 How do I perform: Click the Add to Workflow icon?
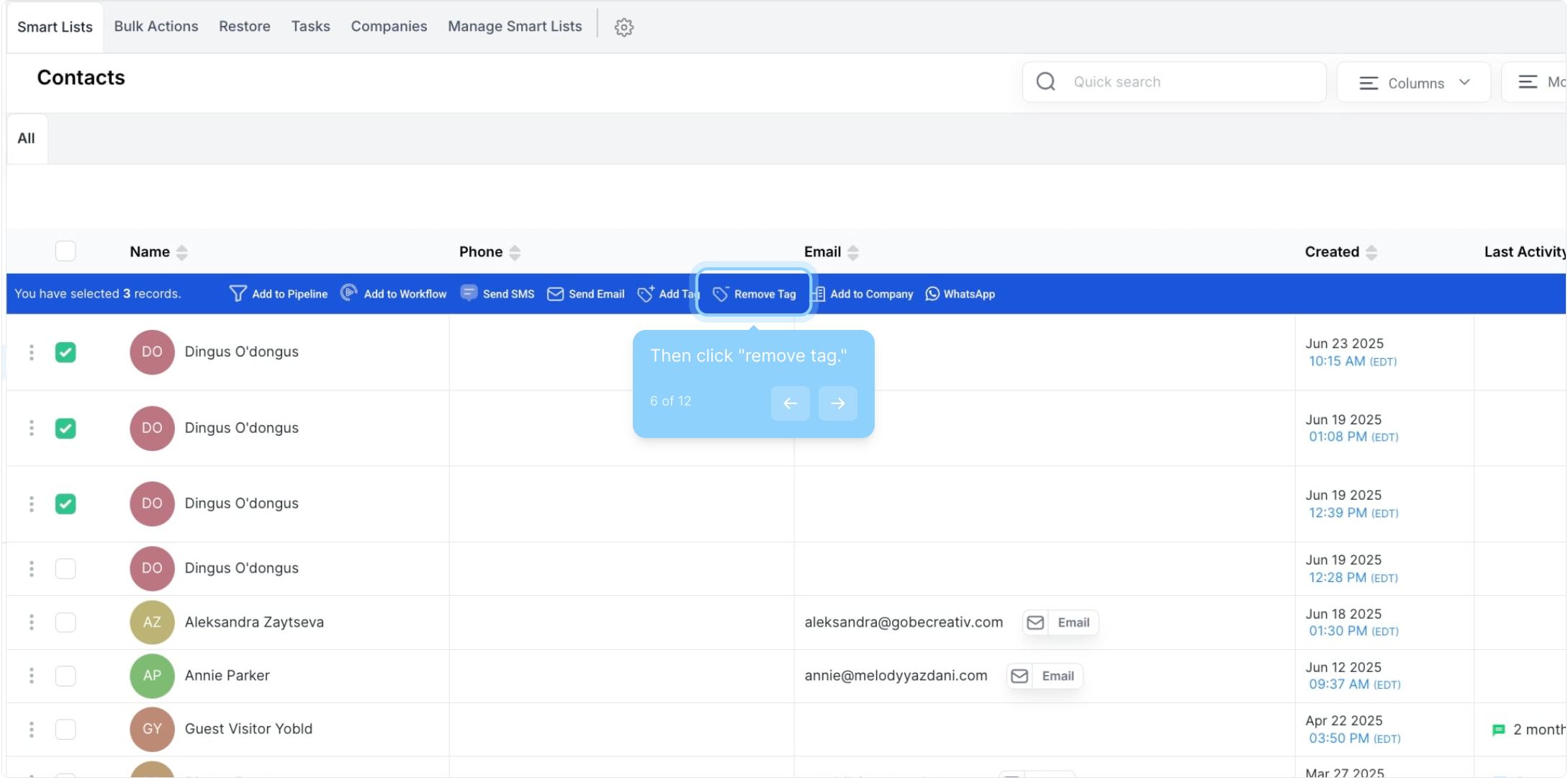(x=349, y=292)
